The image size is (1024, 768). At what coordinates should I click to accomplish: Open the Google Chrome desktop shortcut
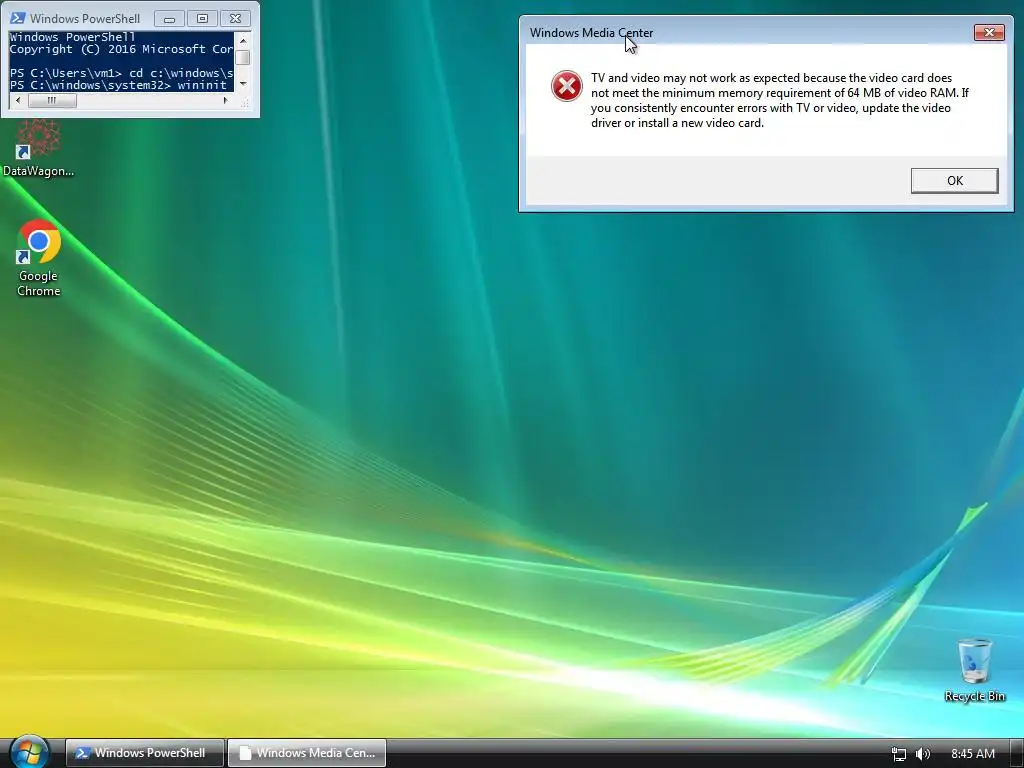coord(39,259)
